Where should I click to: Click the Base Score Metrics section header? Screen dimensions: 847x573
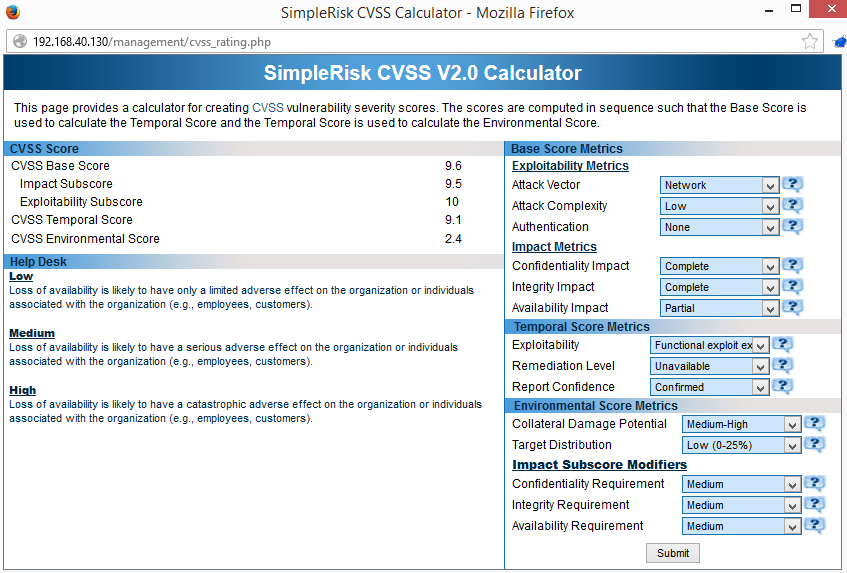(673, 149)
